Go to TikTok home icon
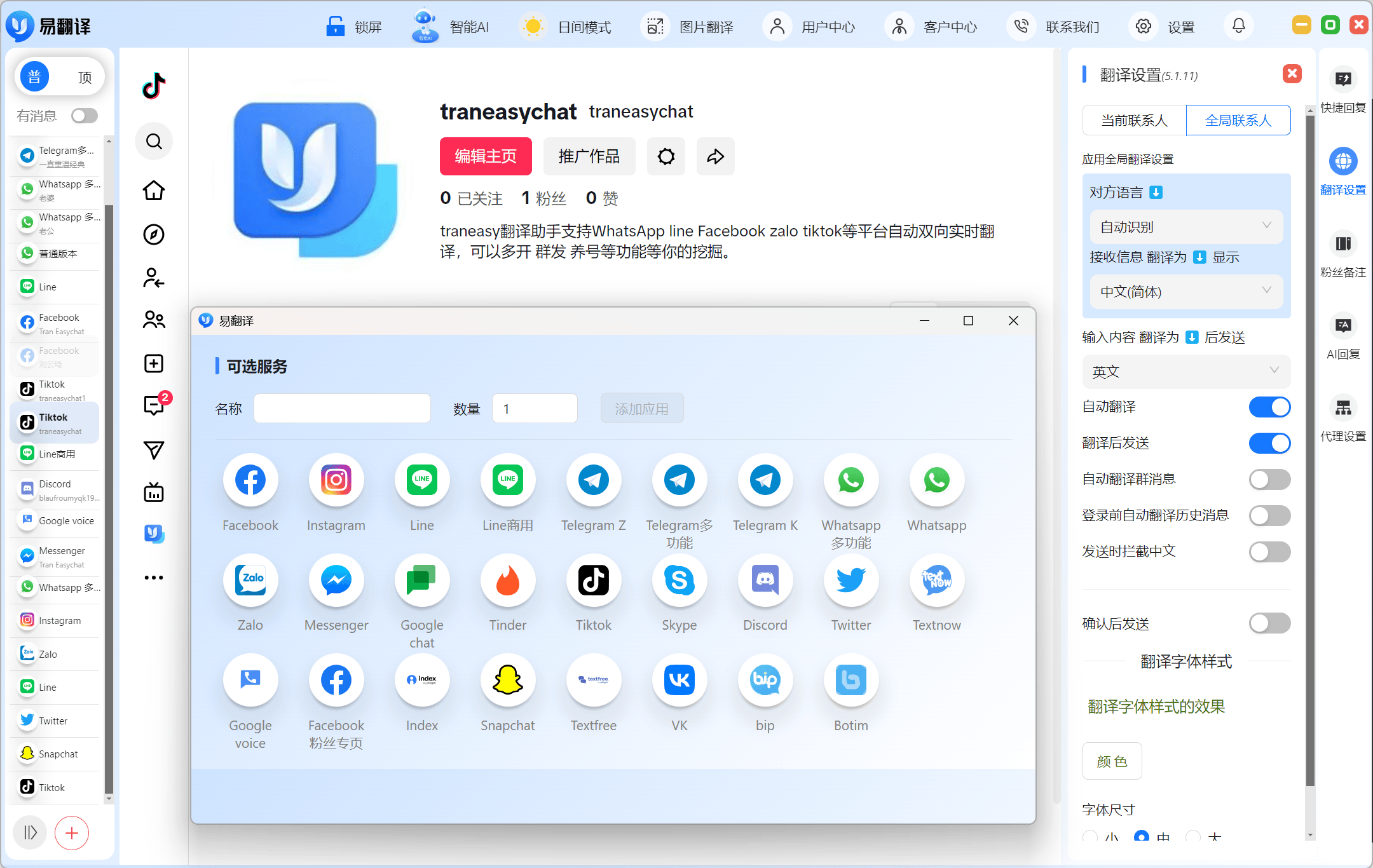 [x=154, y=190]
